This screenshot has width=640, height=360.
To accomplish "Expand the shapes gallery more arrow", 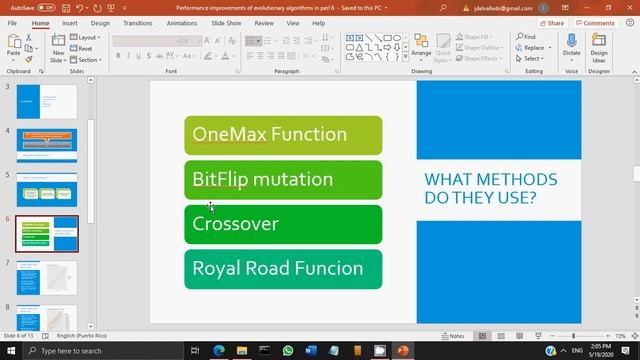I will 405,57.
